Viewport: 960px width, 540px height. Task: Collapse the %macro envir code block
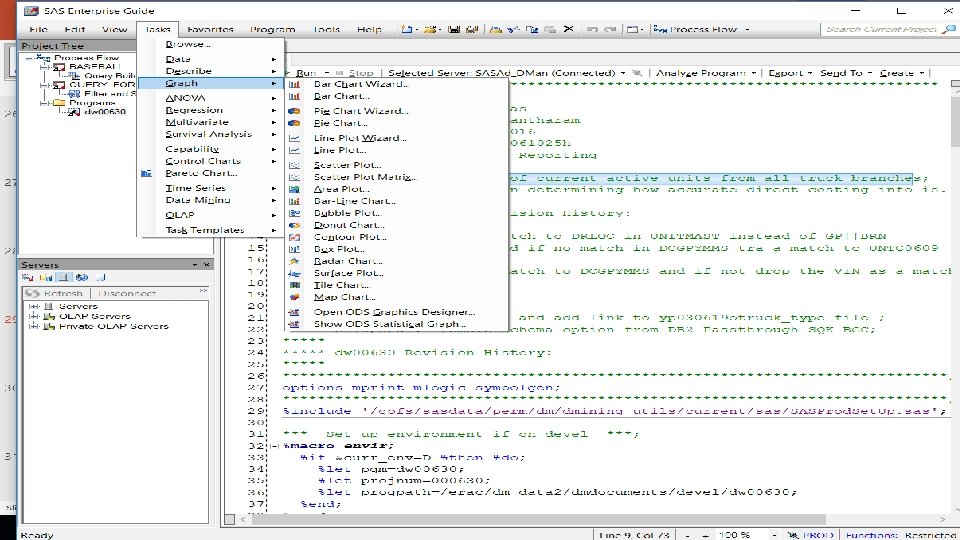click(x=274, y=444)
